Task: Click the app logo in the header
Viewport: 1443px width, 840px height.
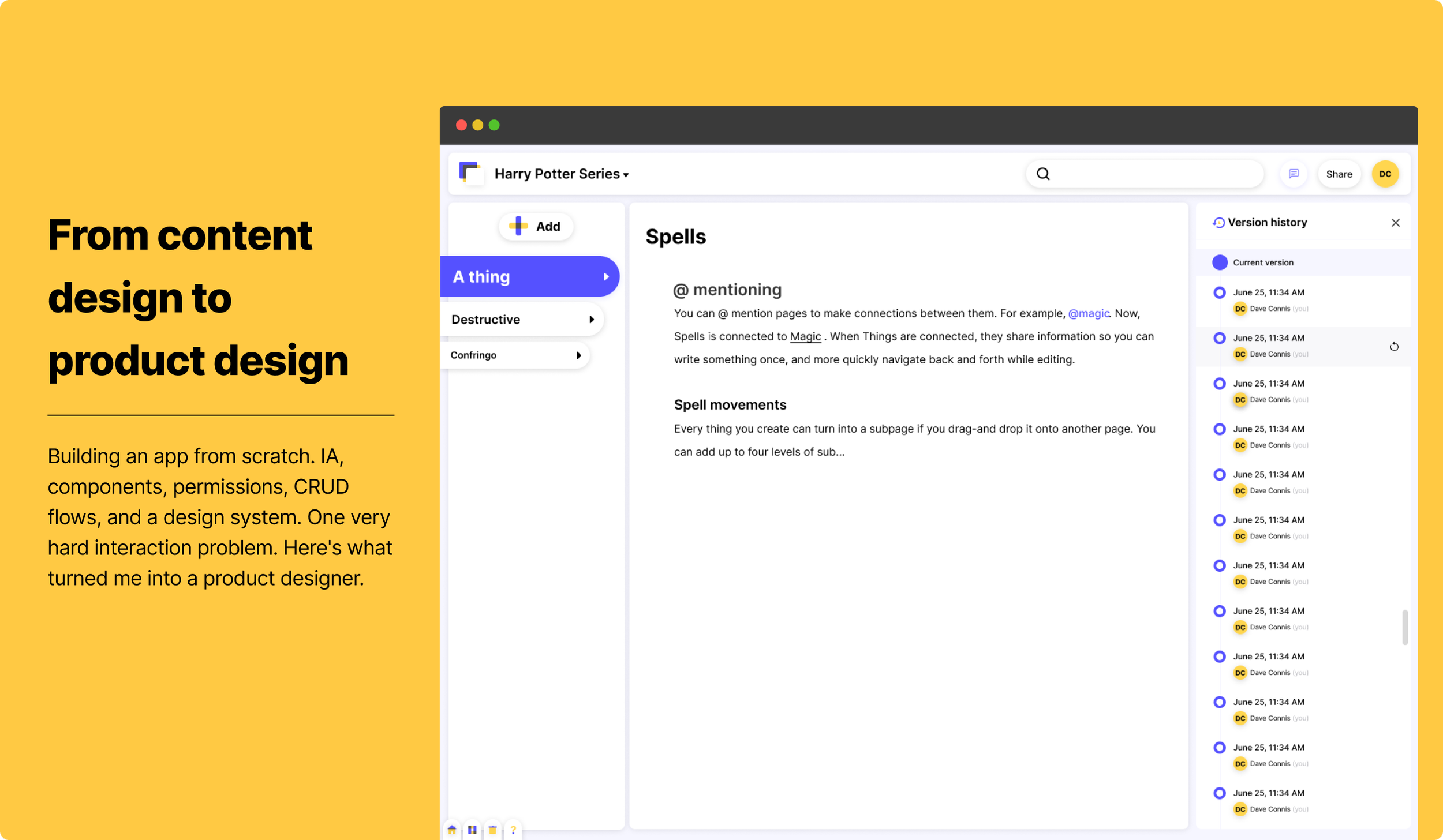Action: pyautogui.click(x=469, y=173)
